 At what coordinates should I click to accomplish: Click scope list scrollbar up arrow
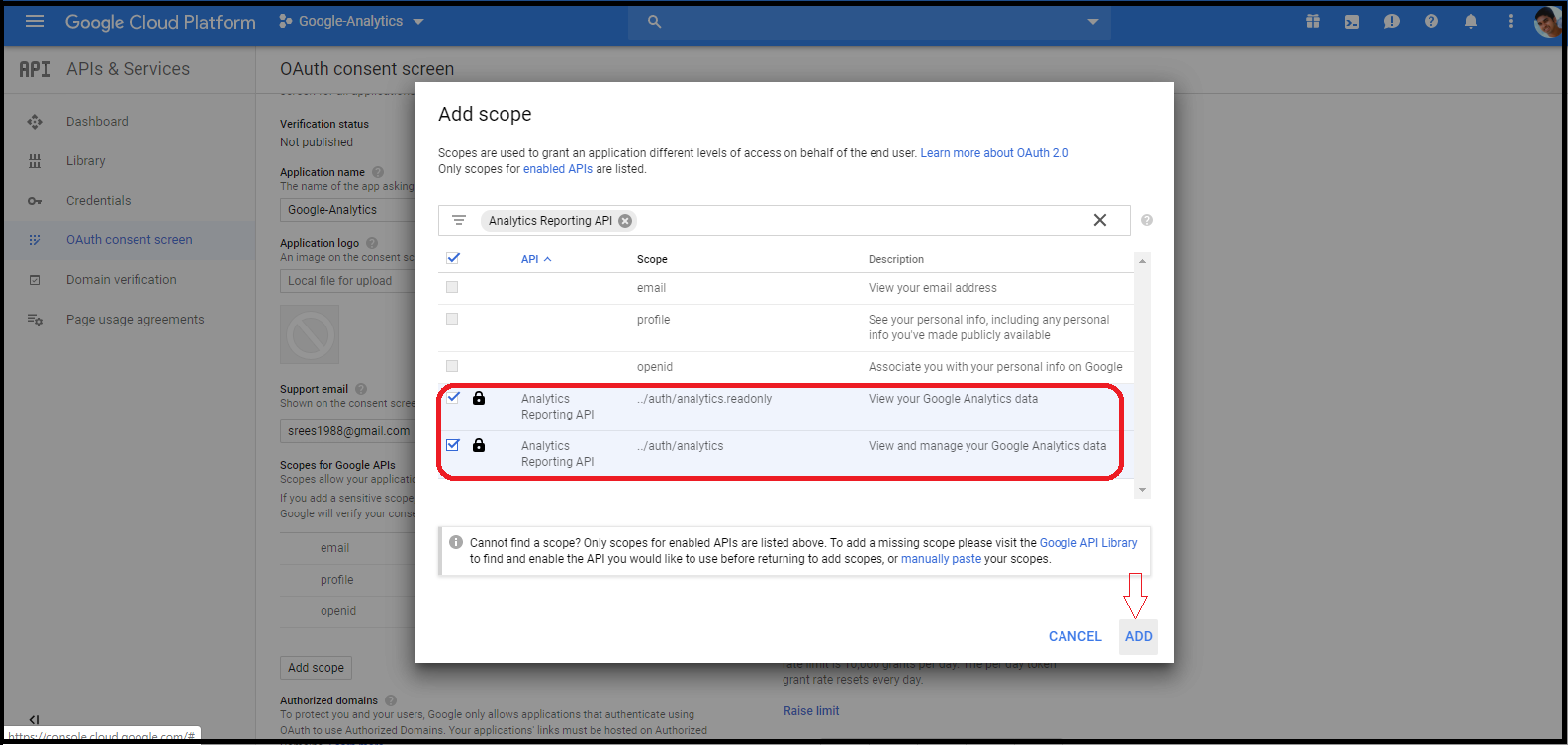click(x=1142, y=261)
